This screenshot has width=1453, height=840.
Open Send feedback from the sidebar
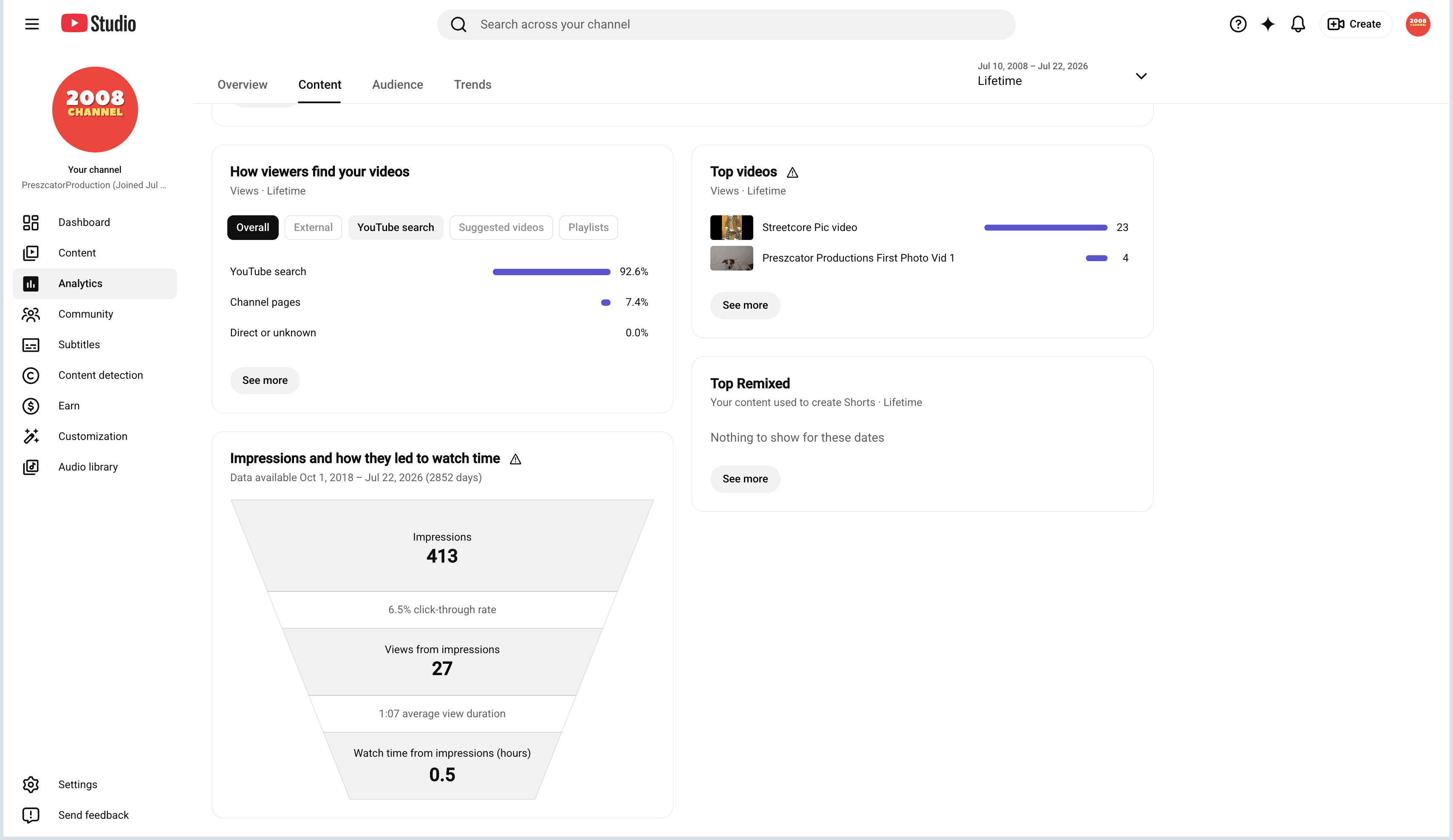tap(95, 815)
